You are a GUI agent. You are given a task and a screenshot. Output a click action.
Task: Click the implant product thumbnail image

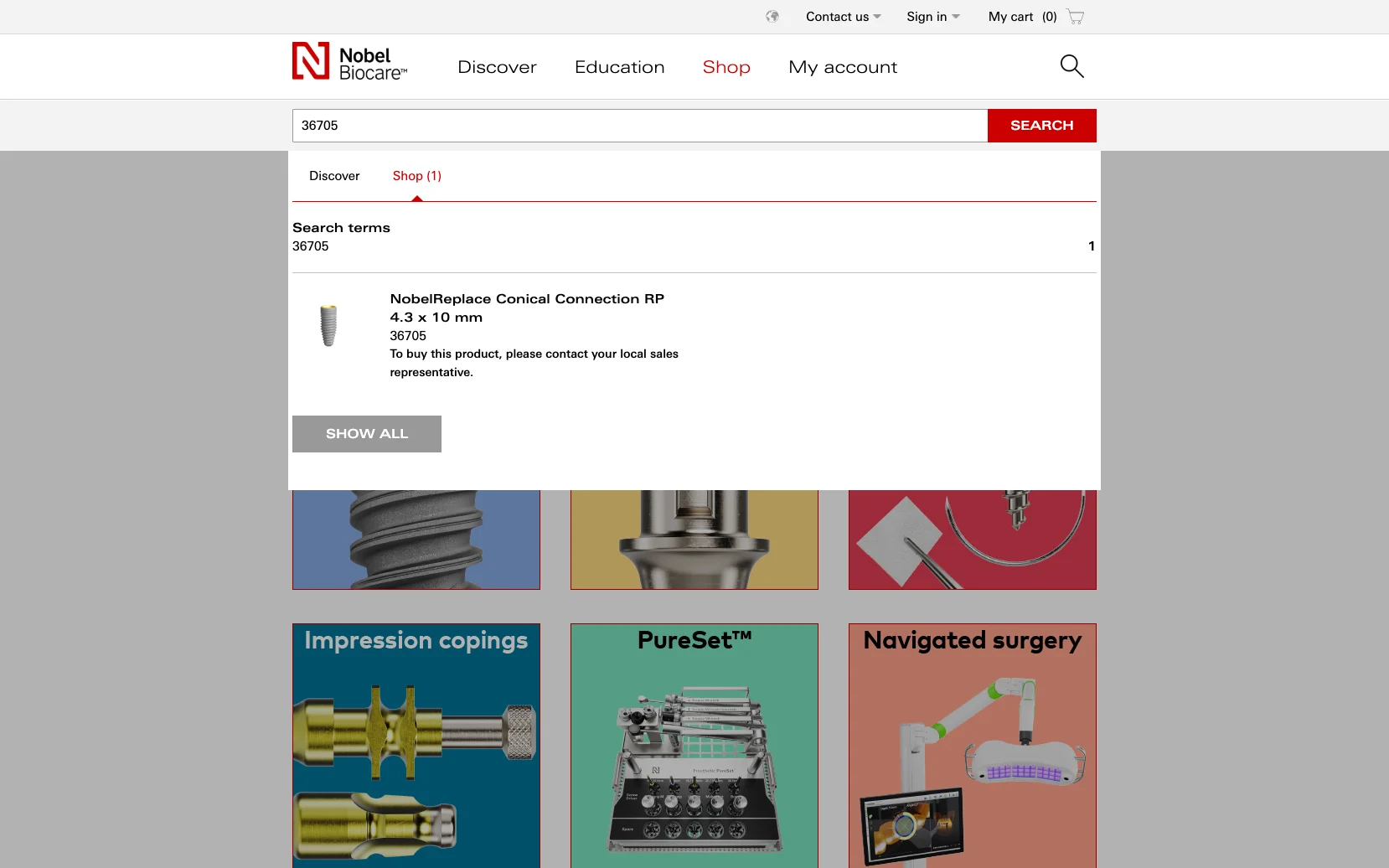click(328, 326)
